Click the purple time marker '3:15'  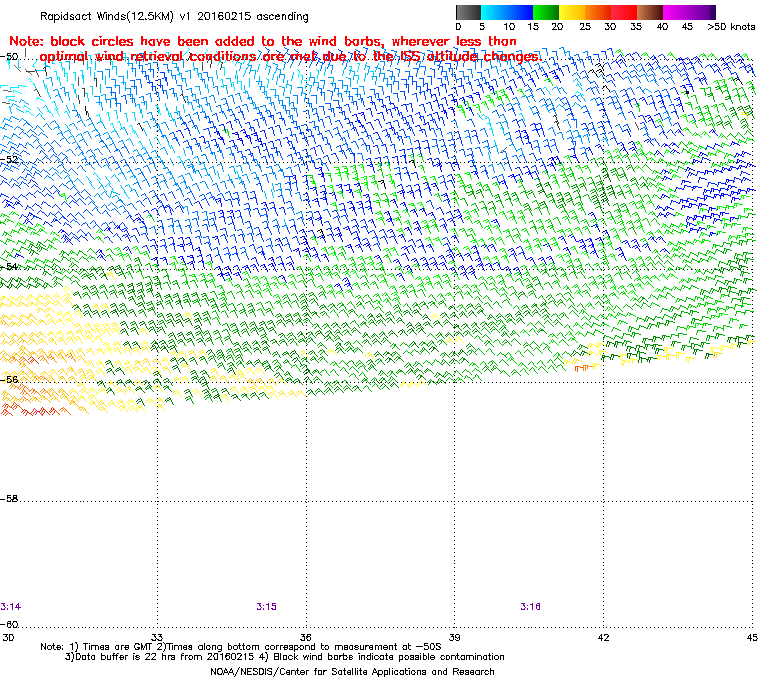266,607
